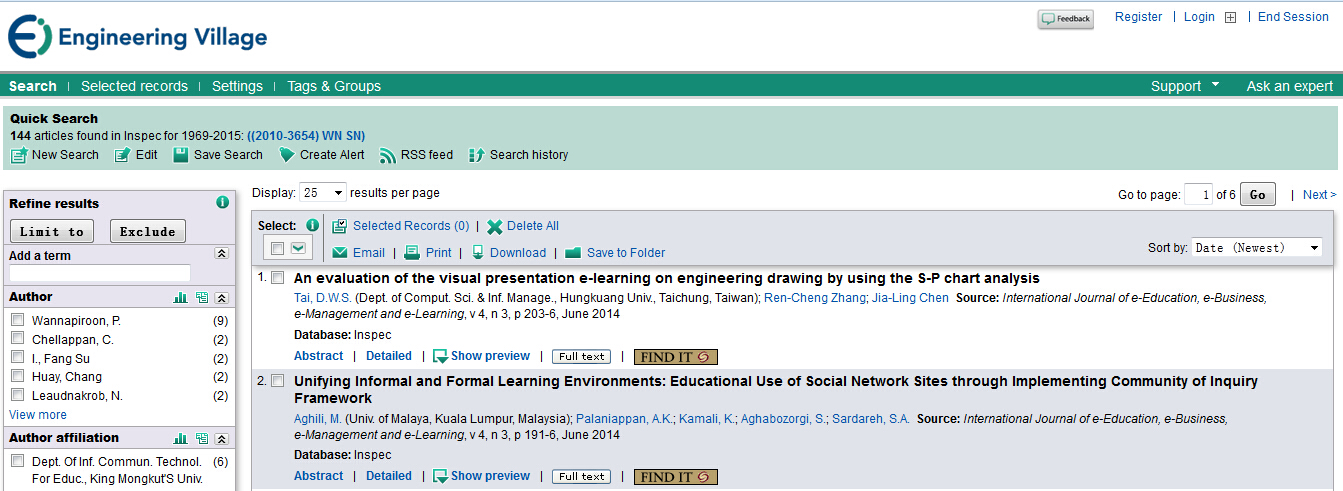
Task: Click the Author export data icon
Action: point(202,297)
